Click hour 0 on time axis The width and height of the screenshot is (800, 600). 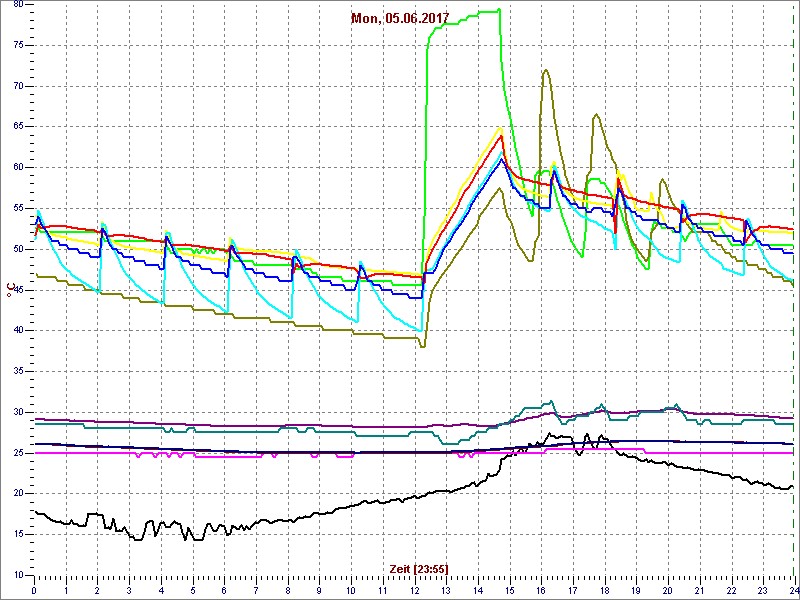(x=34, y=590)
